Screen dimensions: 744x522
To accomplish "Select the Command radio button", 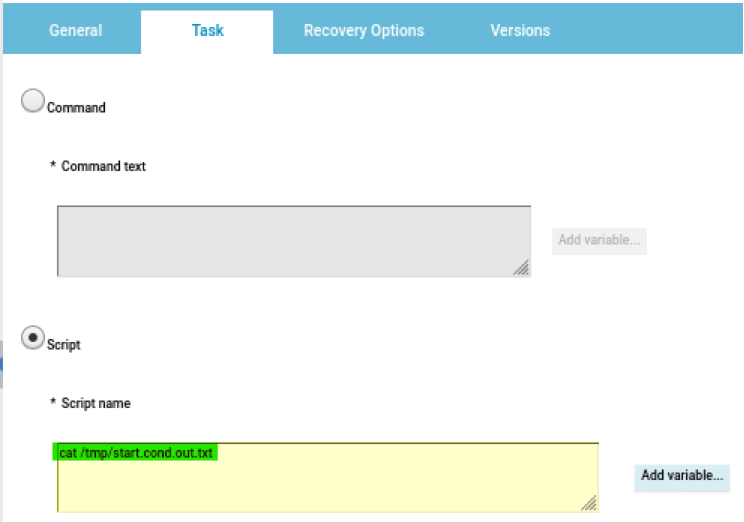I will click(x=33, y=100).
